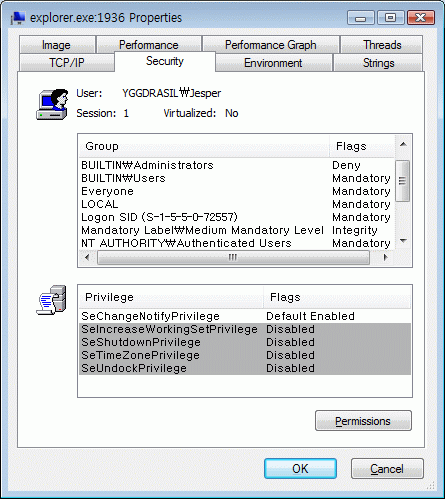This screenshot has height=499, width=445.
Task: Click group list horizontal scrollbar thumb
Action: (233, 257)
